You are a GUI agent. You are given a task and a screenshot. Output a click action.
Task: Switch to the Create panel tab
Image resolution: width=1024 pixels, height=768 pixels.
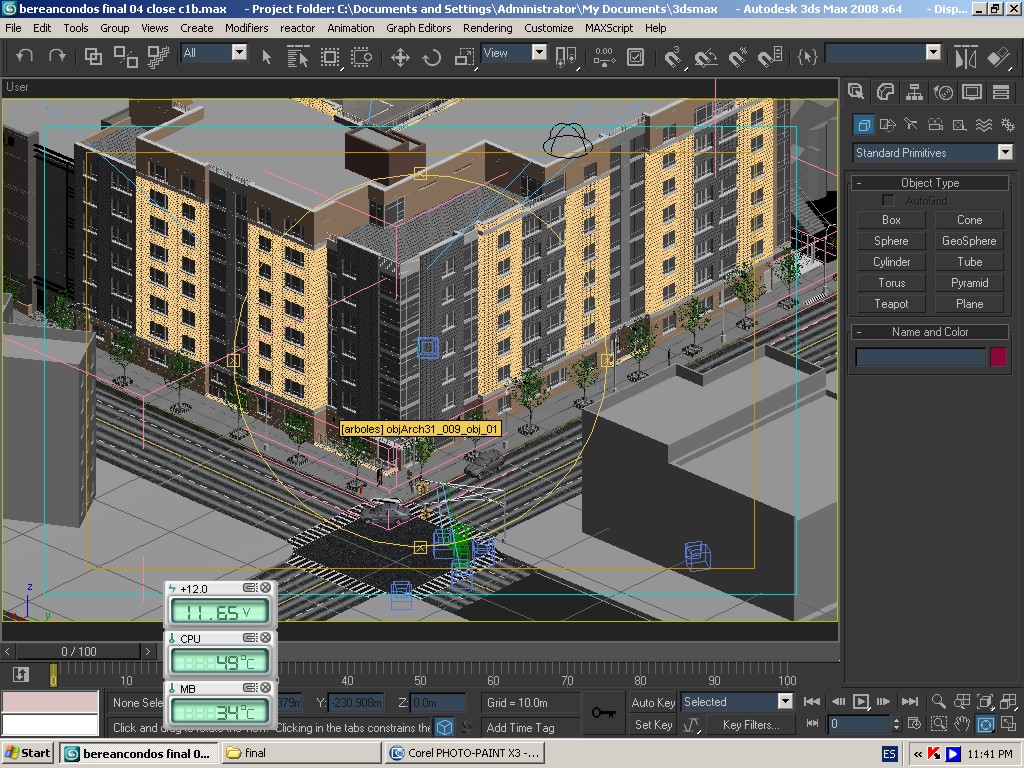click(856, 92)
